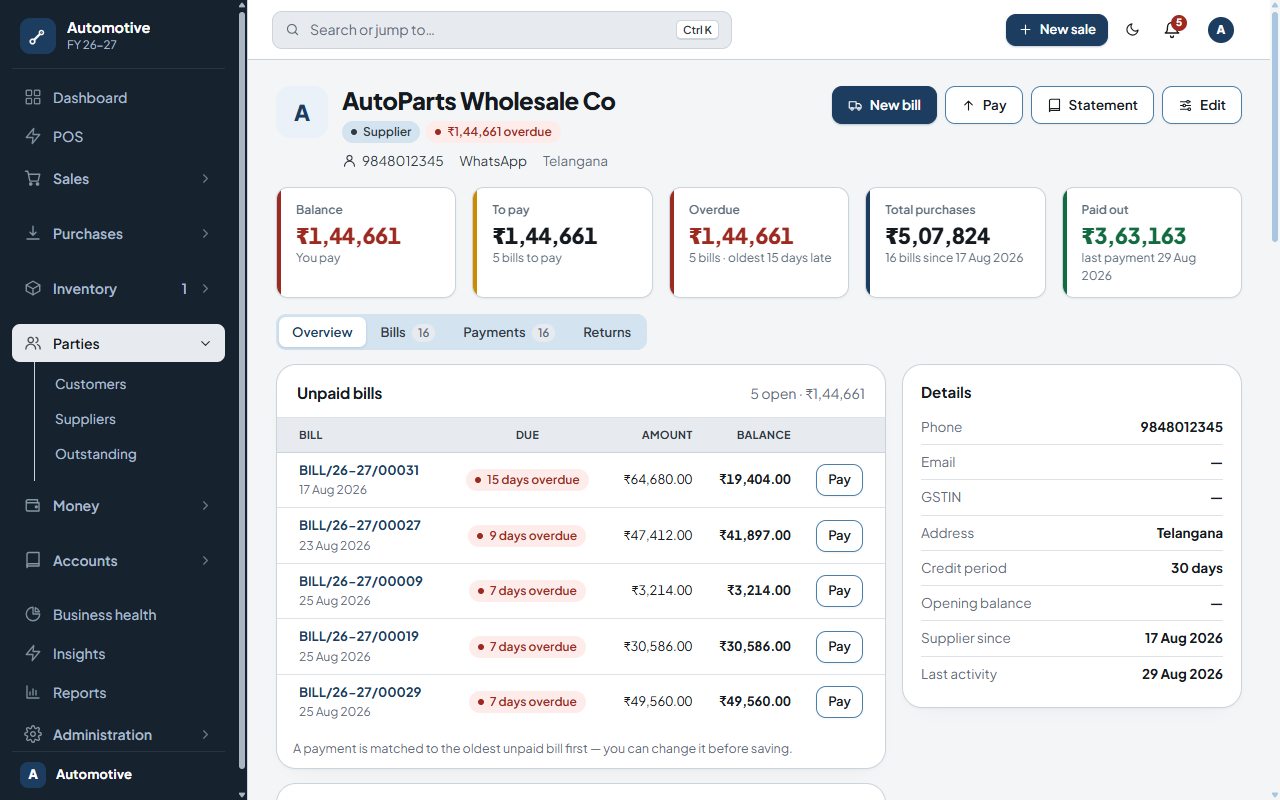Screen dimensions: 1280x800
Task: Click the New sale button
Action: pos(1057,30)
